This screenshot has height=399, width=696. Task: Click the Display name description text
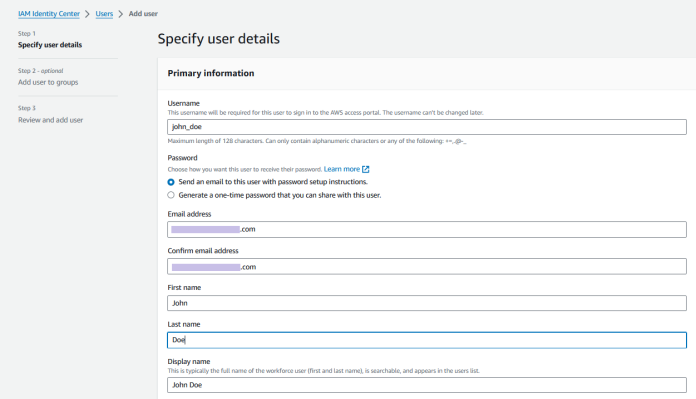pos(323,371)
